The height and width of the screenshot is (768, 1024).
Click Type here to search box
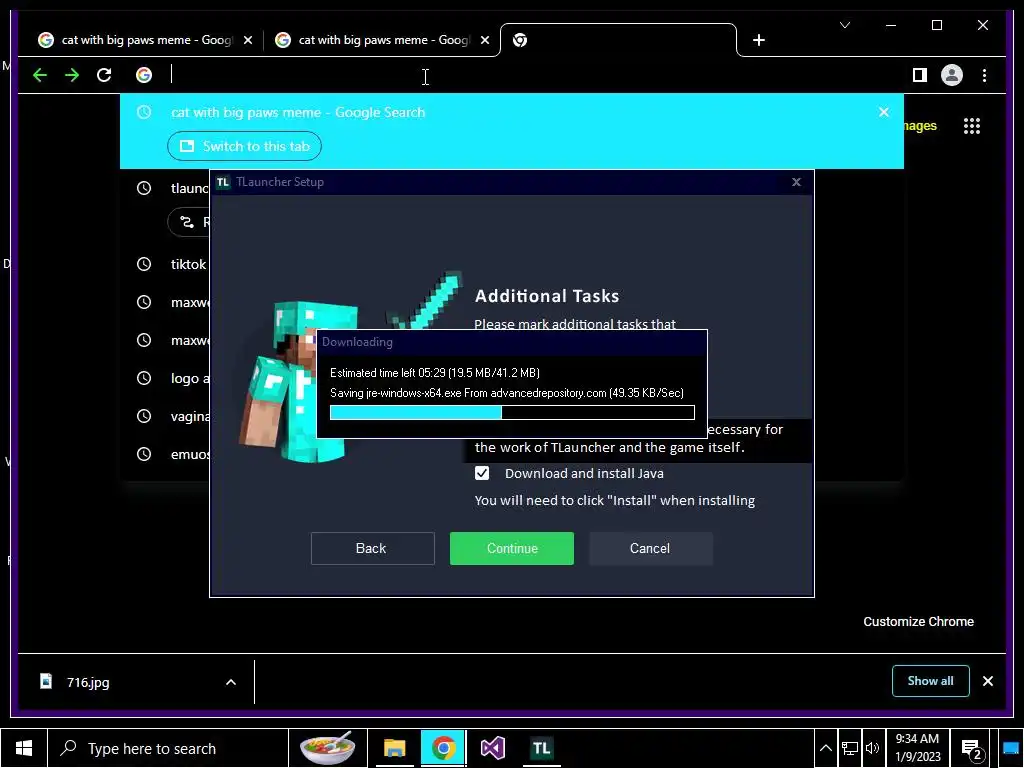(168, 748)
